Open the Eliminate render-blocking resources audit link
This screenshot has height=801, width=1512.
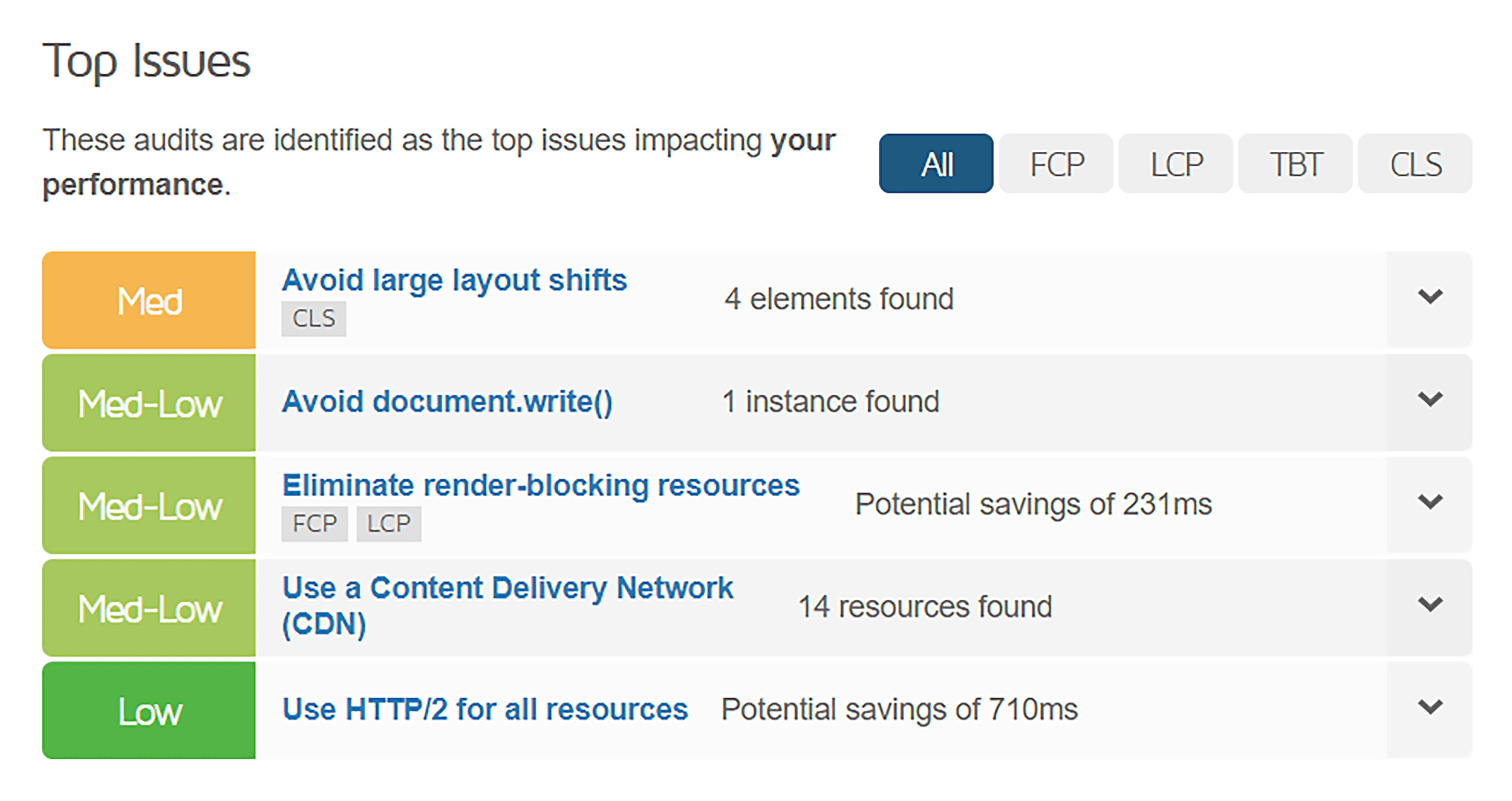[x=541, y=485]
